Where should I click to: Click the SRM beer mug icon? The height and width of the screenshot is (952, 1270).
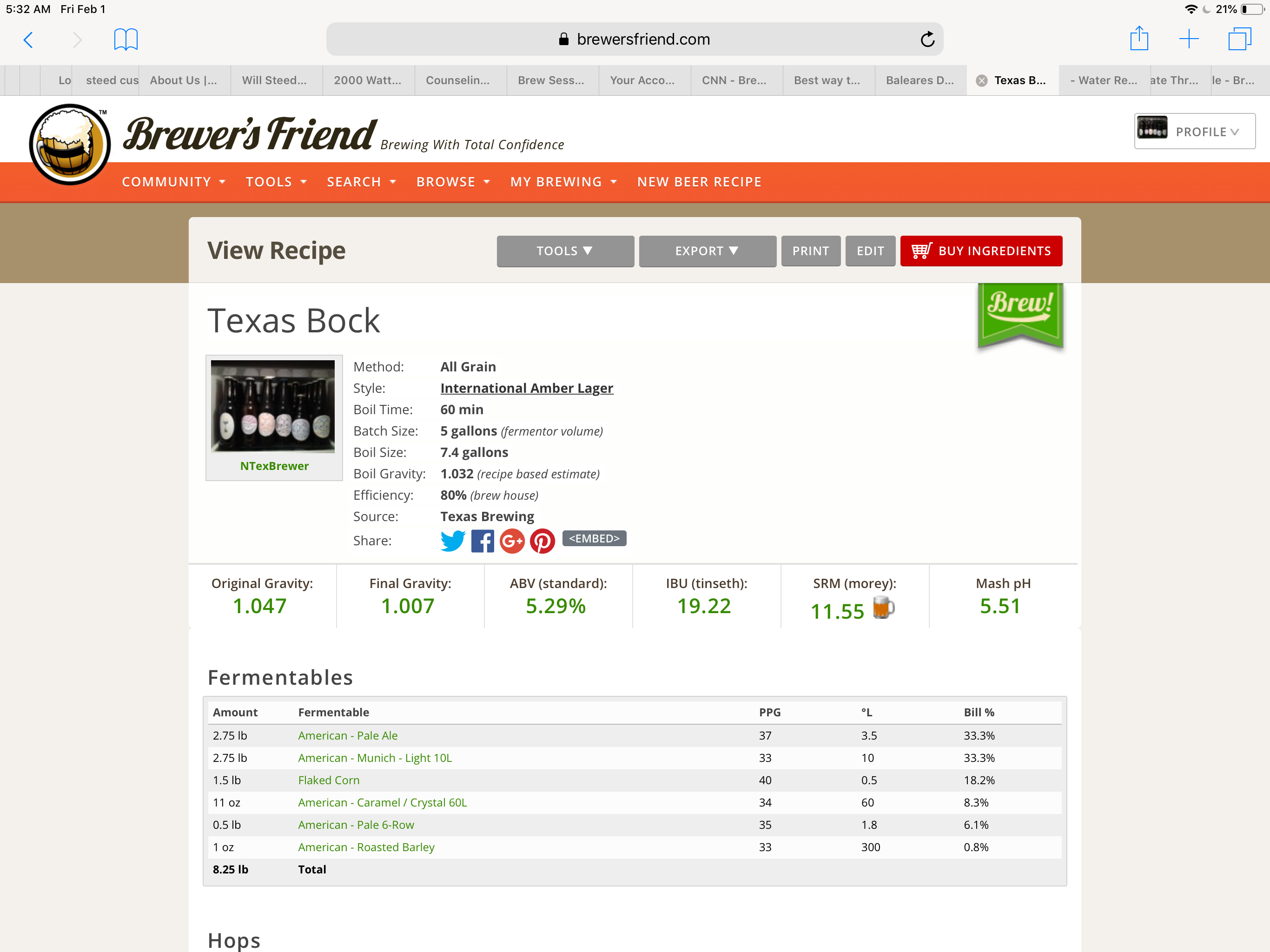[884, 607]
